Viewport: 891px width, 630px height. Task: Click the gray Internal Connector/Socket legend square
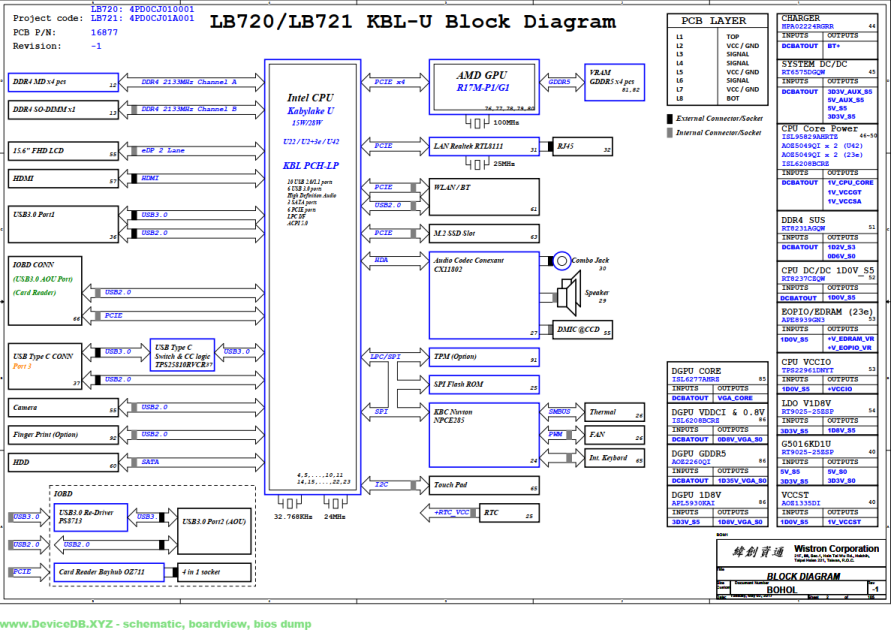[669, 132]
